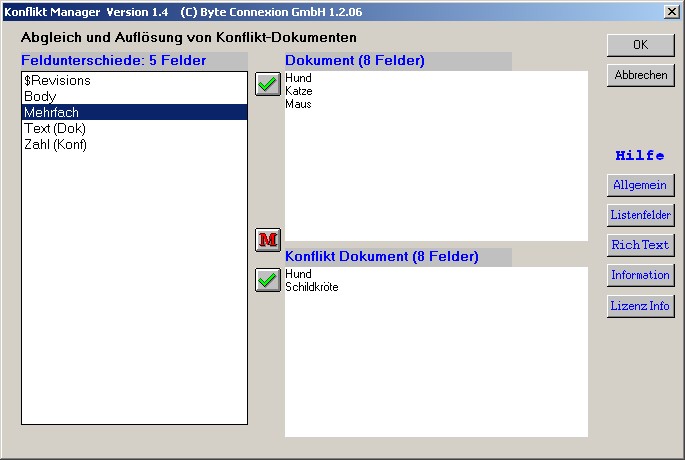Accept the Konflikt Dokument value with green checkmark
685x460 pixels.
pyautogui.click(x=267, y=280)
